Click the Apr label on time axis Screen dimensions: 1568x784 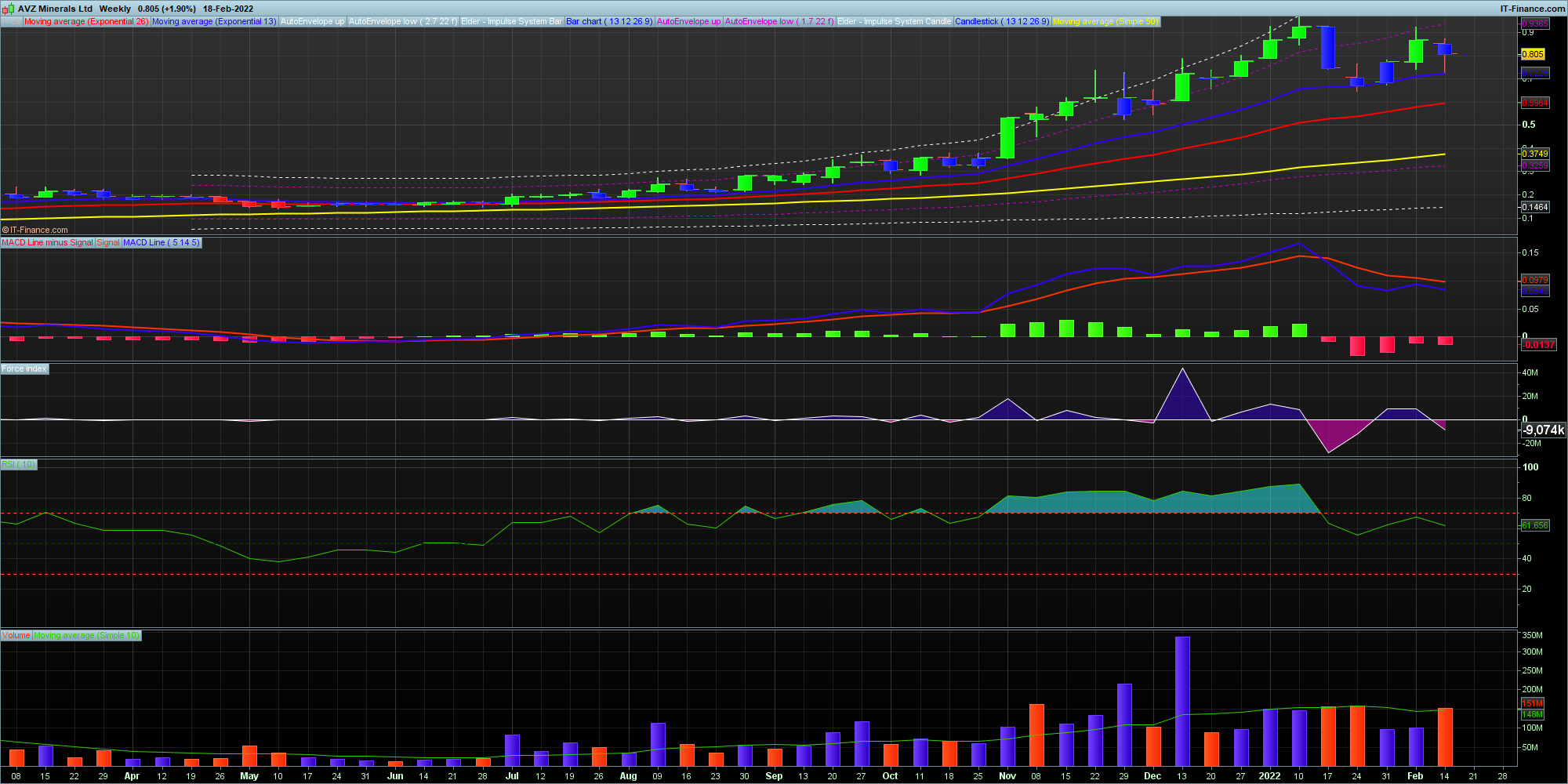pos(132,776)
